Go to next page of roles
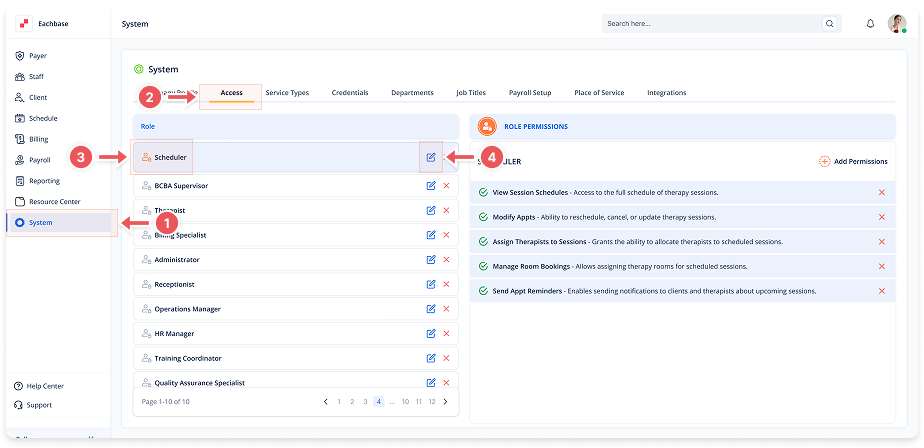Viewport: 924px width, 448px height. pos(445,402)
